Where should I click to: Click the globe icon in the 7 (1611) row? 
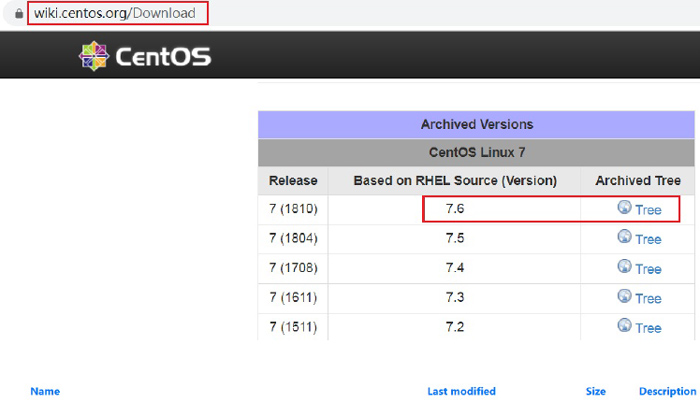click(625, 296)
